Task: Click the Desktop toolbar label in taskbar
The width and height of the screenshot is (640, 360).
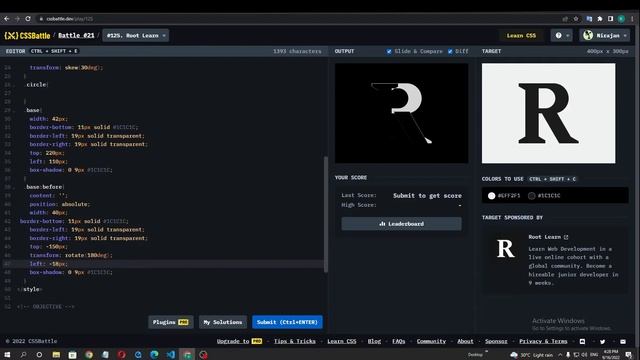Action: [475, 355]
